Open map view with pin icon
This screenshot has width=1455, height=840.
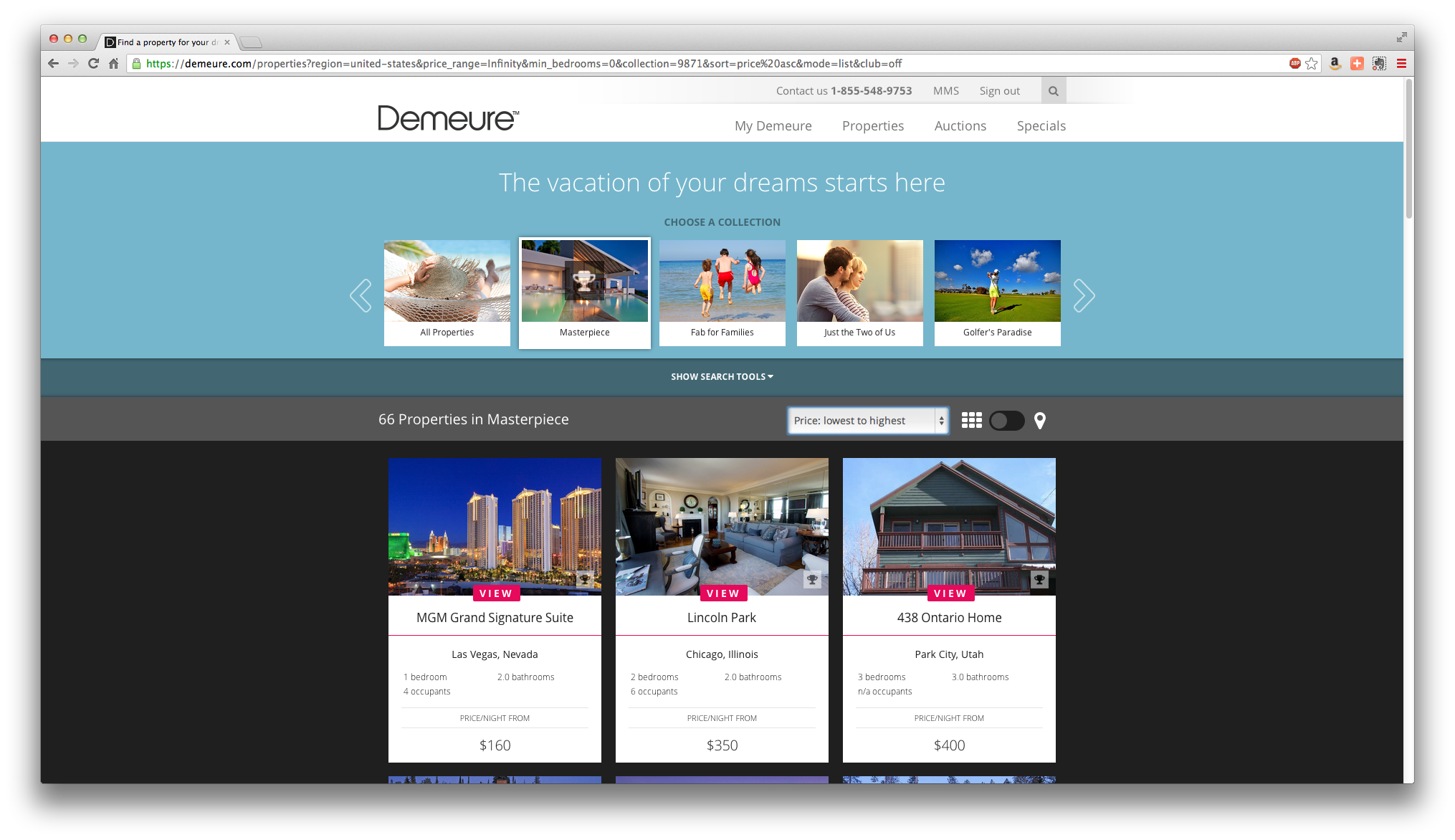(x=1040, y=421)
